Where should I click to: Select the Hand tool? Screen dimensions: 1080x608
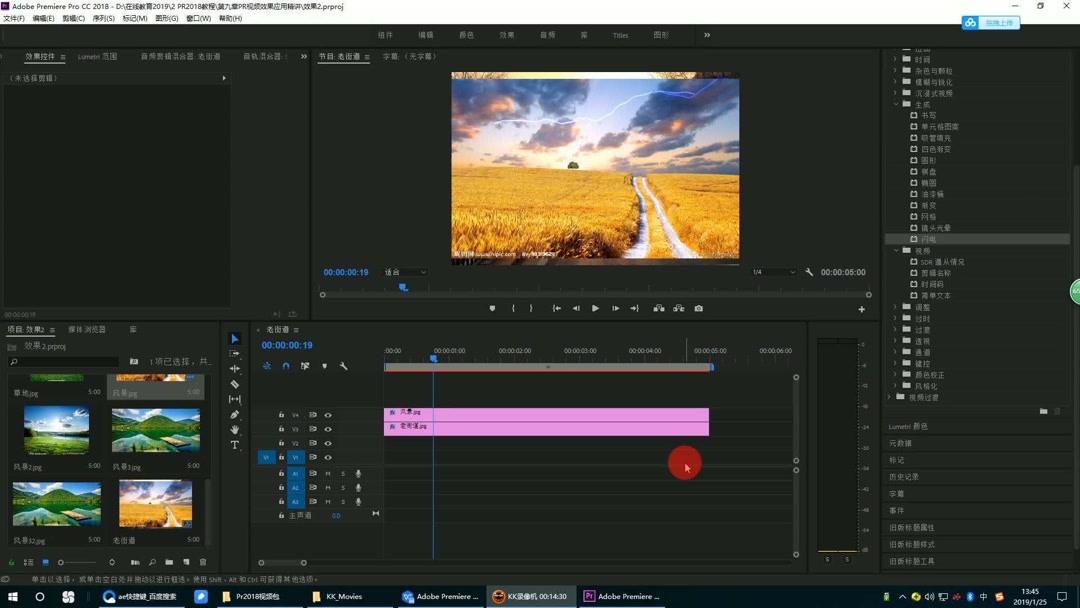pyautogui.click(x=235, y=430)
